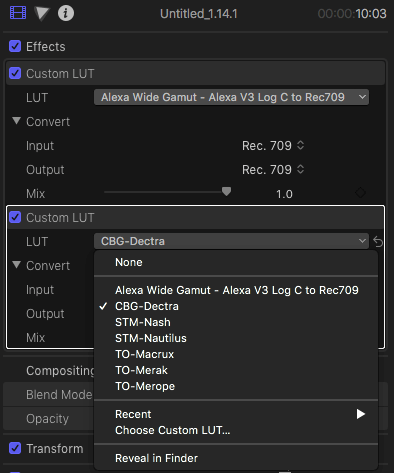
Task: Choose Alexa Wide Gamut LUT from menu
Action: pos(236,290)
